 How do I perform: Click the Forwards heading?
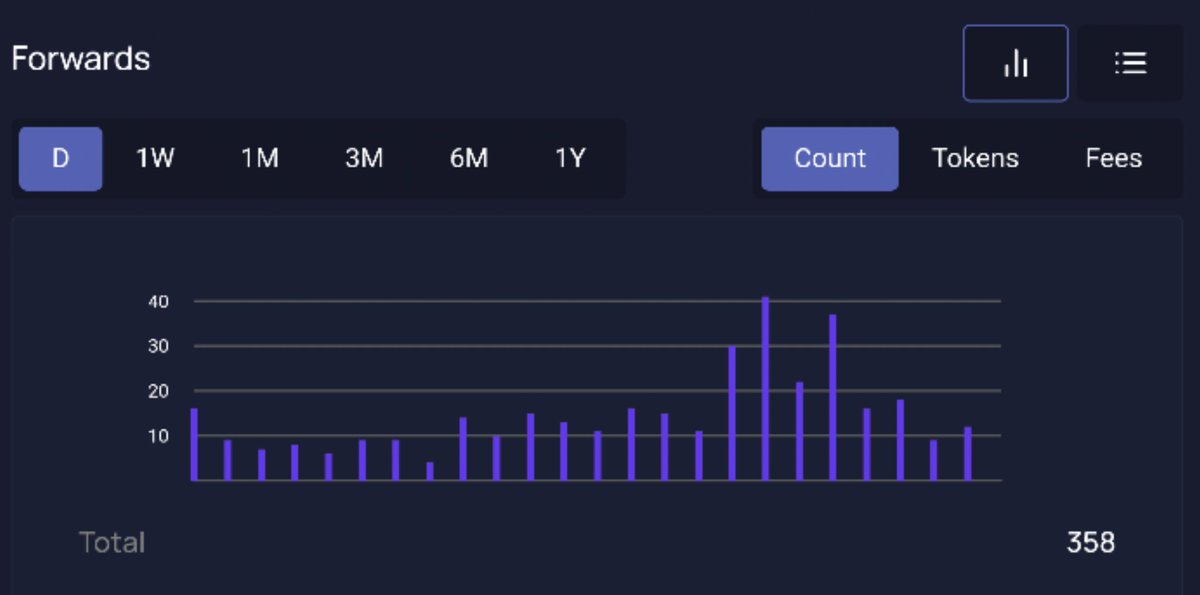pyautogui.click(x=81, y=58)
